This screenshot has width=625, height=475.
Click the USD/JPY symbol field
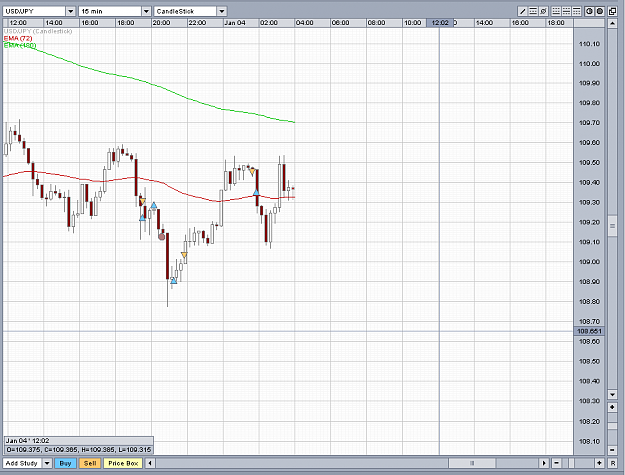click(x=34, y=11)
